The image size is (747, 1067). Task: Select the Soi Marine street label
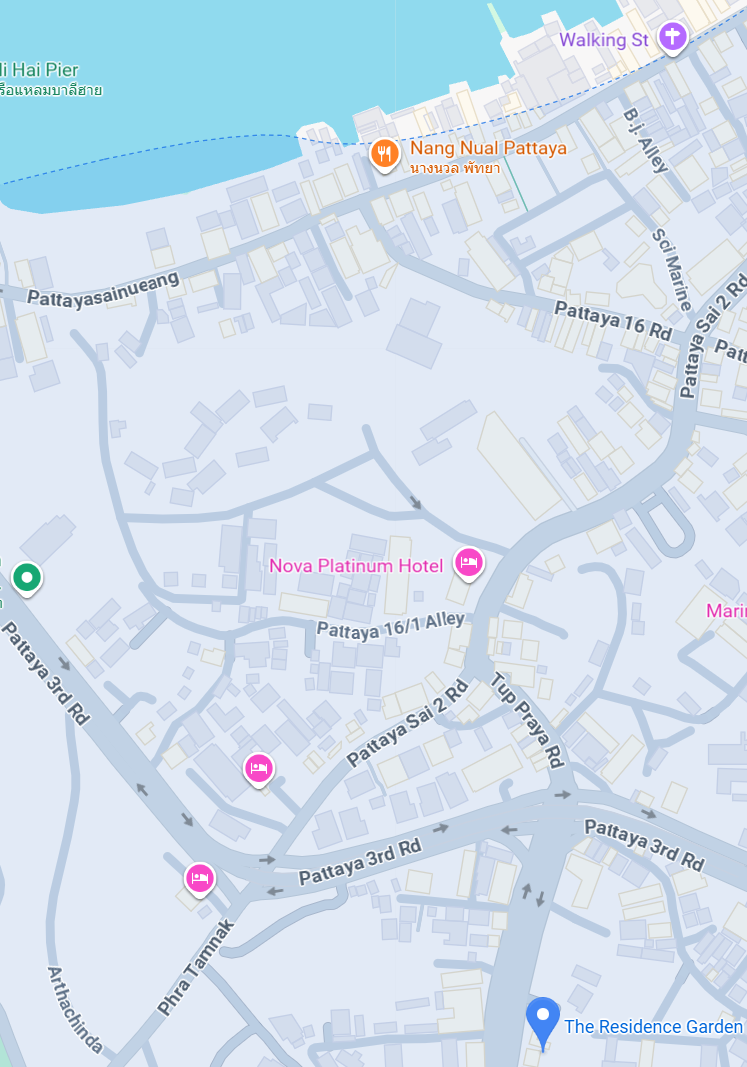(672, 269)
